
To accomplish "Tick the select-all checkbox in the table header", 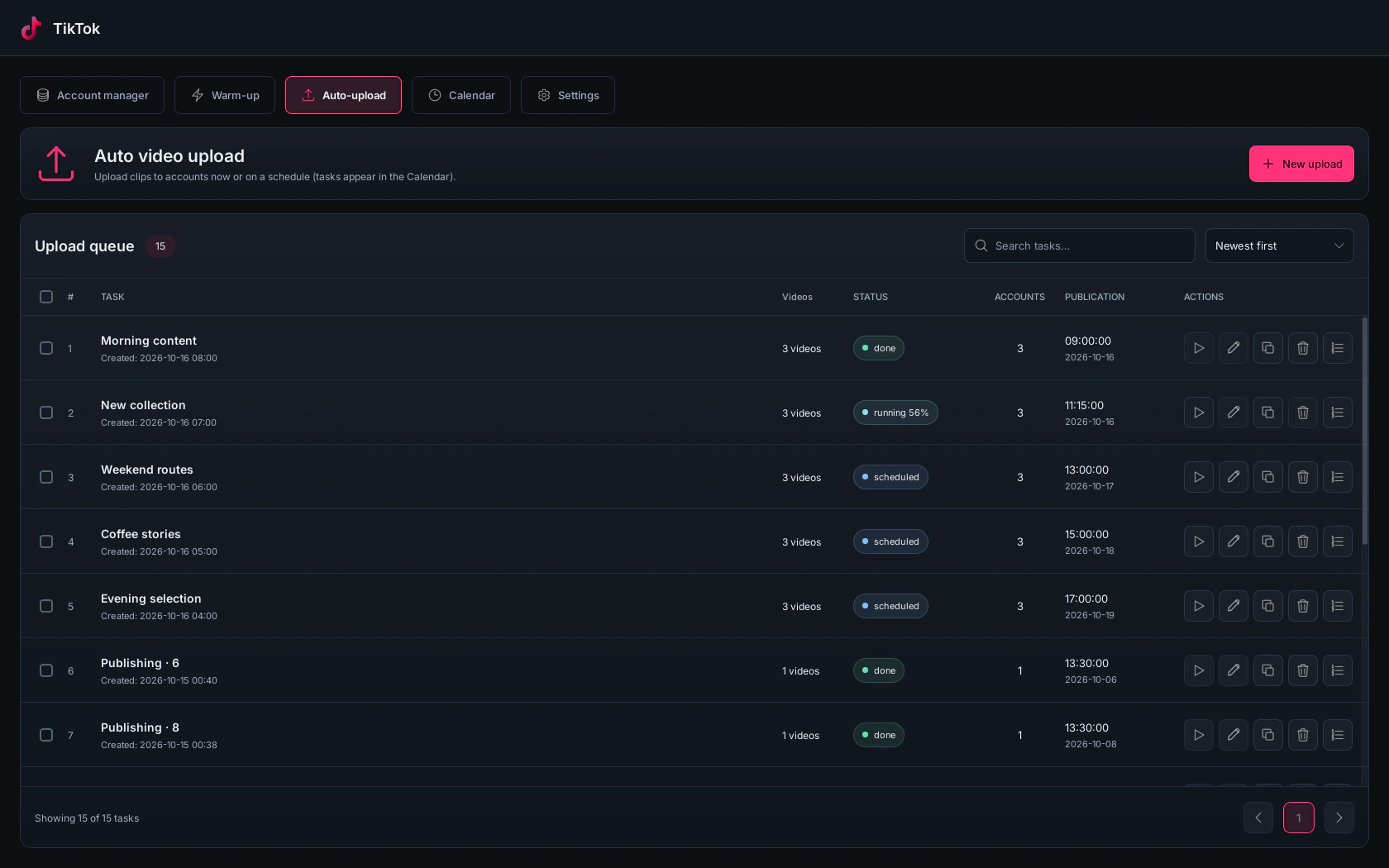I will click(46, 297).
